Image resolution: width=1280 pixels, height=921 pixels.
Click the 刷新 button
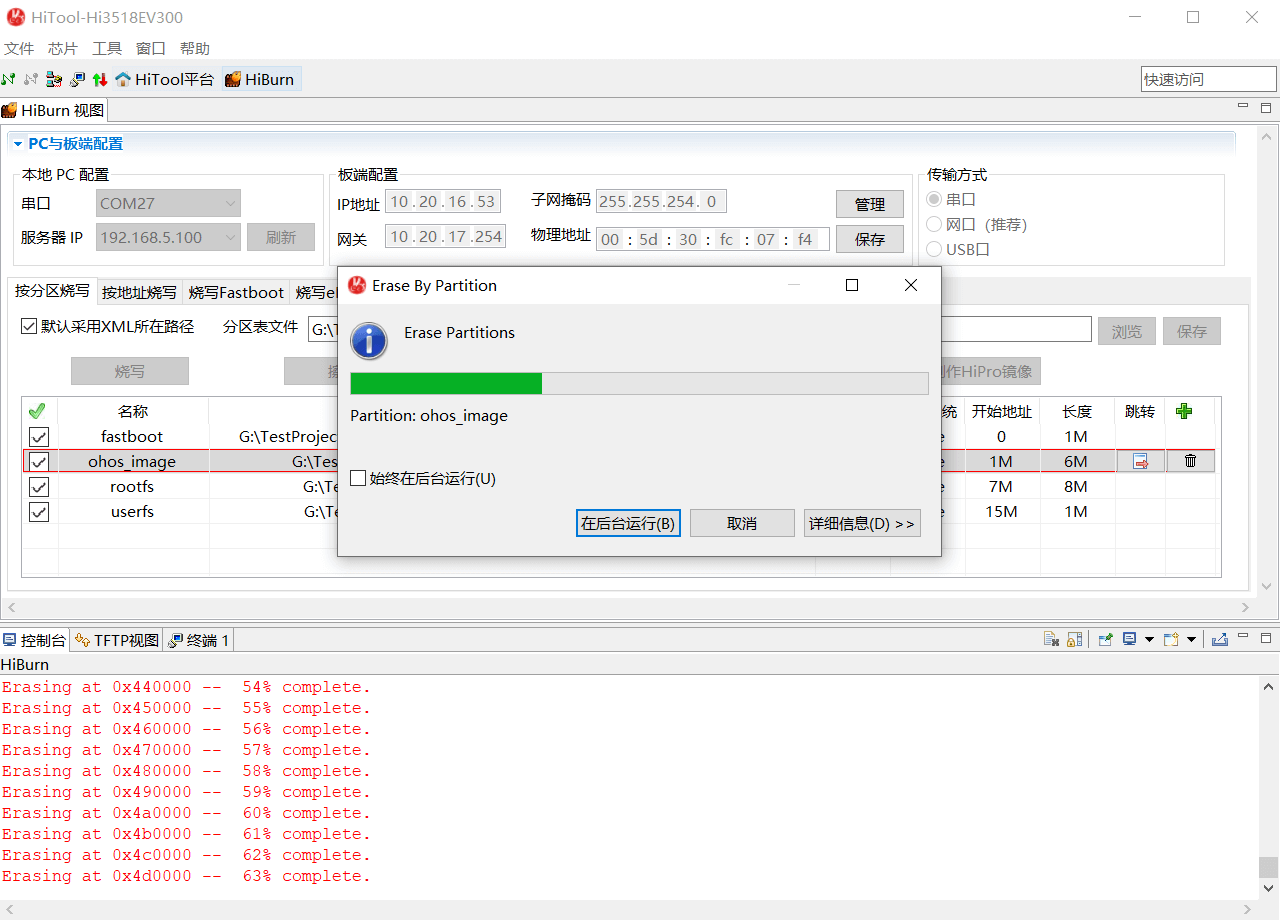pyautogui.click(x=281, y=237)
